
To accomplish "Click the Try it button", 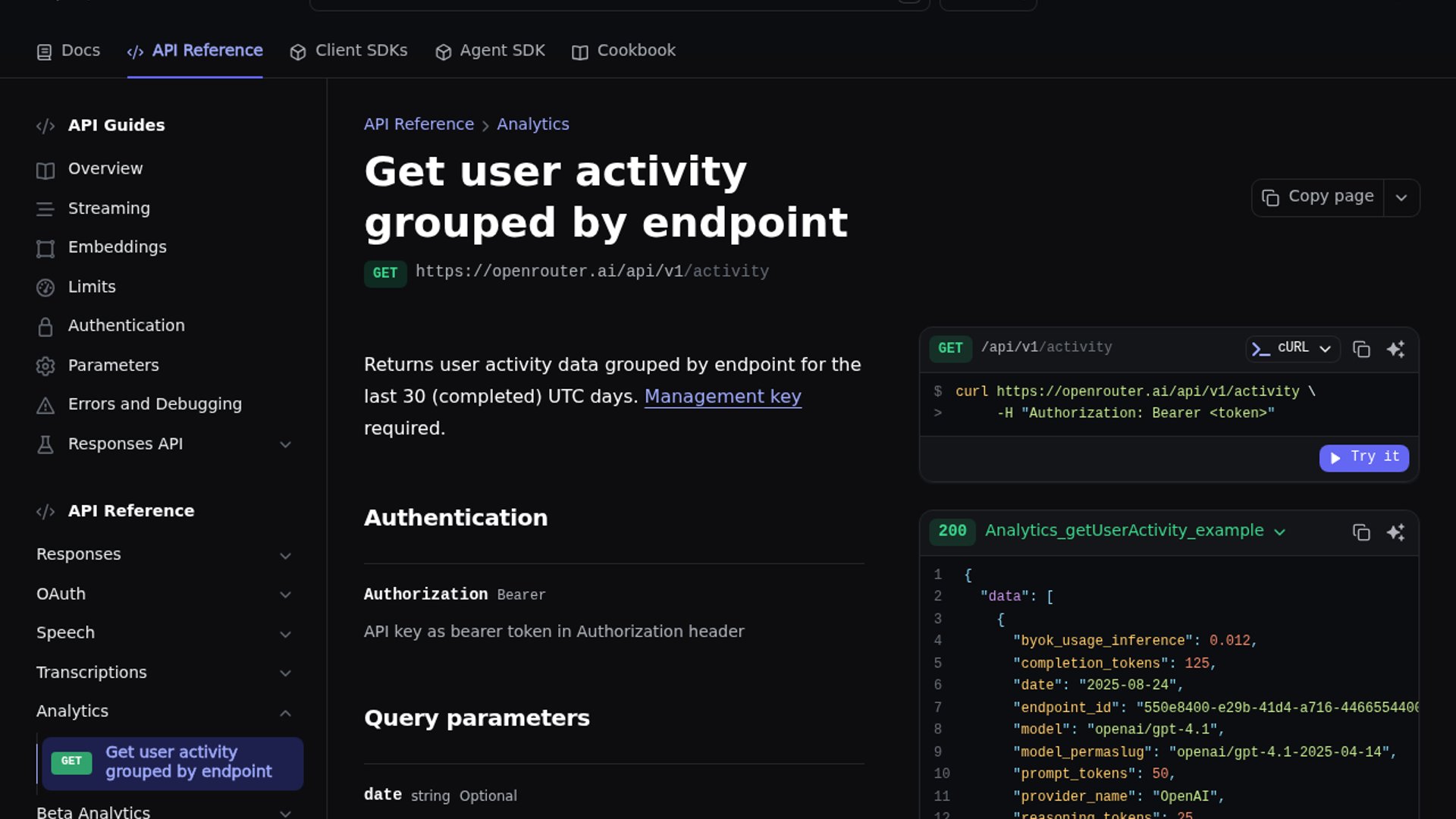I will (1363, 457).
